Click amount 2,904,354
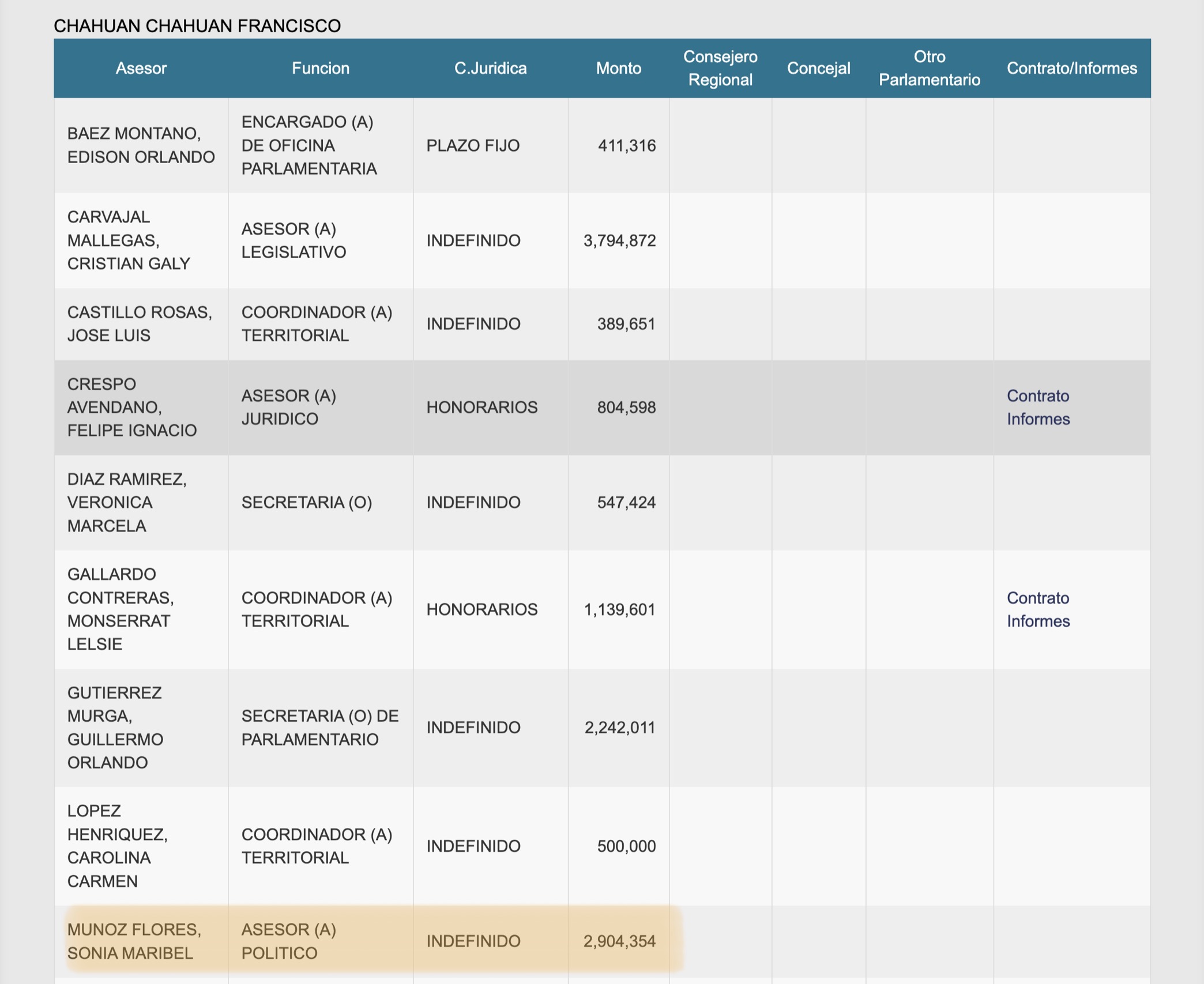Image resolution: width=1204 pixels, height=984 pixels. point(620,942)
